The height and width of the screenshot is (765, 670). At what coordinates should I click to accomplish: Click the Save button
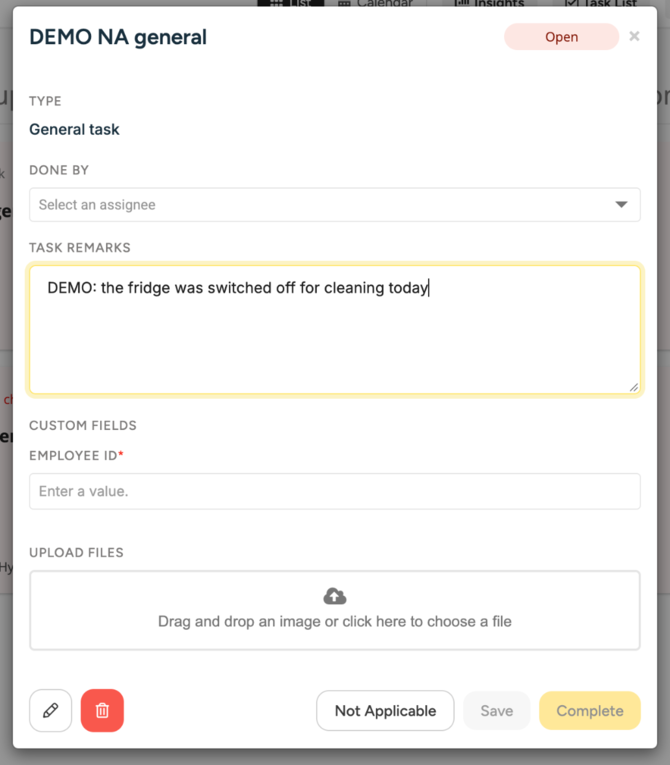pyautogui.click(x=497, y=711)
